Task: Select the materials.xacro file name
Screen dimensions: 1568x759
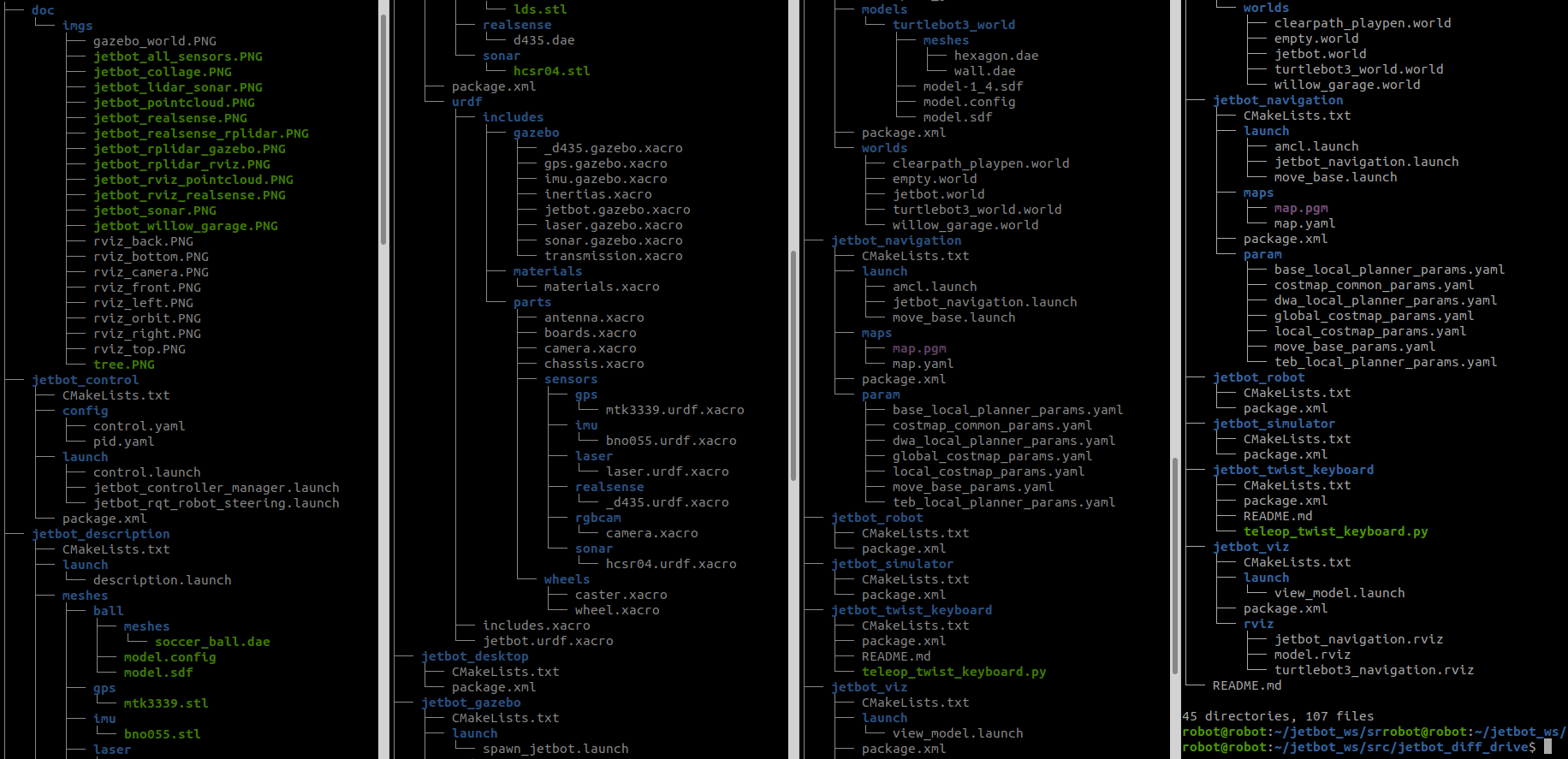Action: coord(602,287)
